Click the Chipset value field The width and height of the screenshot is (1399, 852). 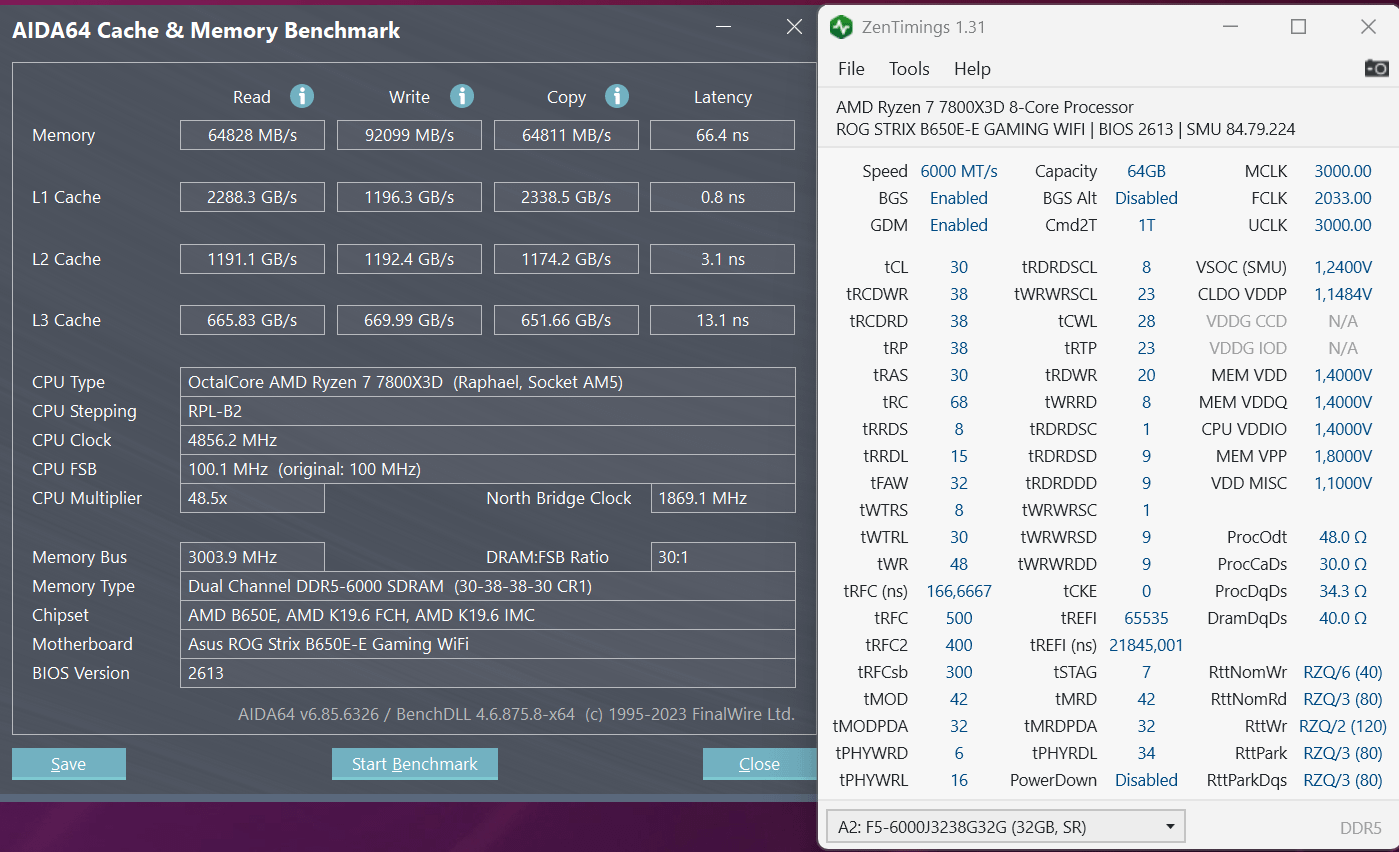click(488, 615)
